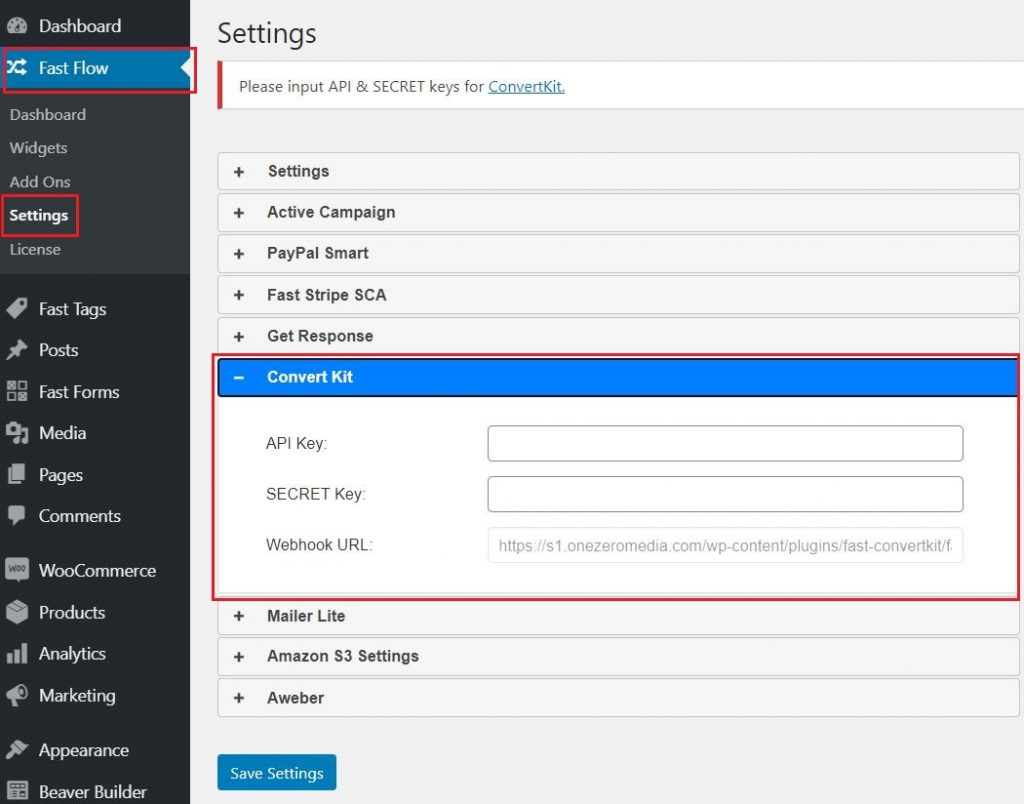Screen dimensions: 1024x804
Task: Open the Beaver Builder menu
Action: (x=95, y=792)
